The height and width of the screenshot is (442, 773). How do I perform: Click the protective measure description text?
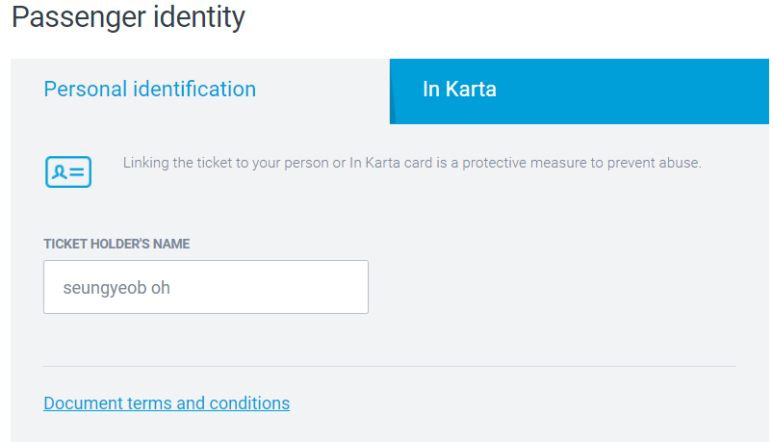tap(412, 163)
